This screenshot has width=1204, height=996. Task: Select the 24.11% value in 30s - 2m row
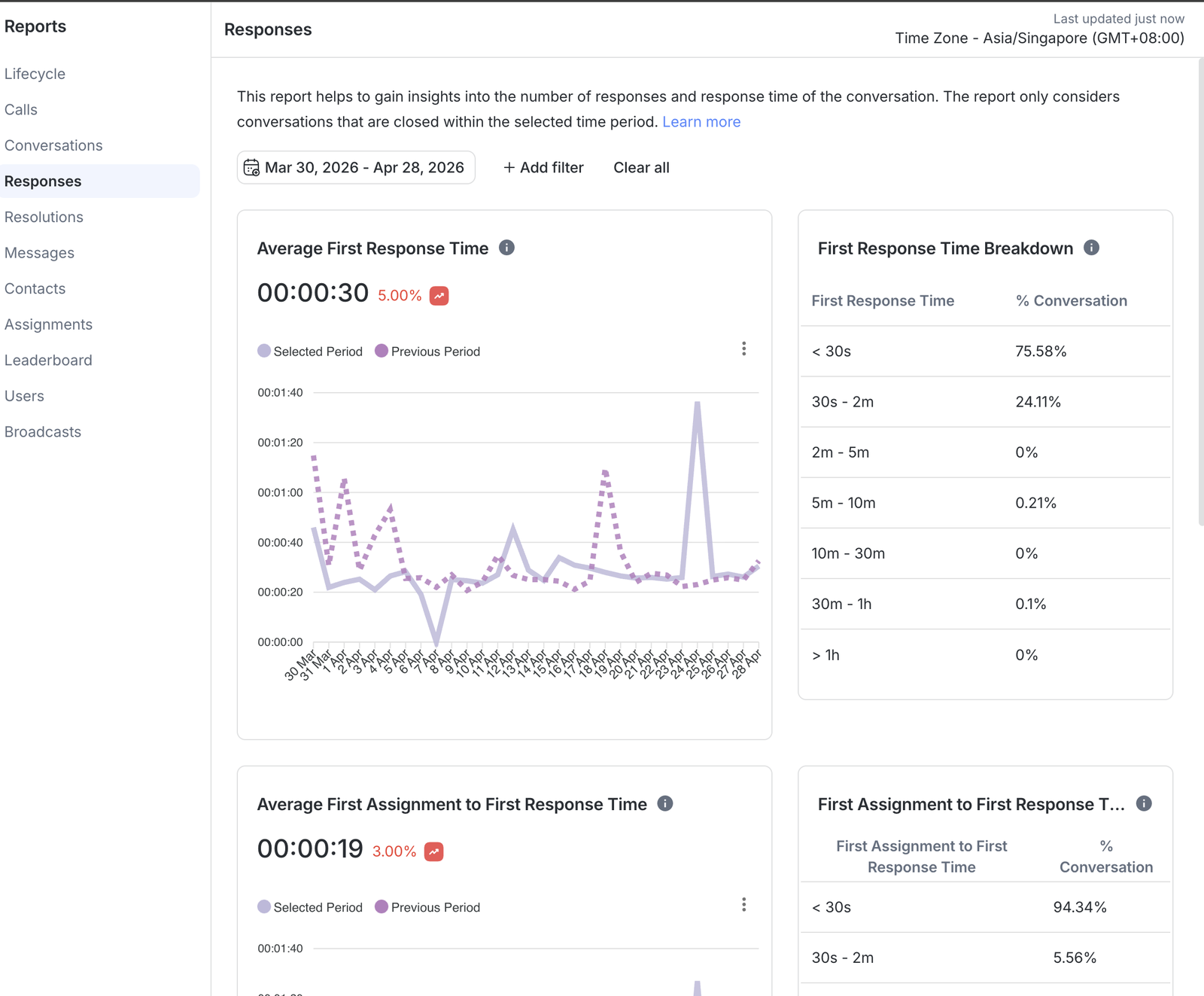1038,402
